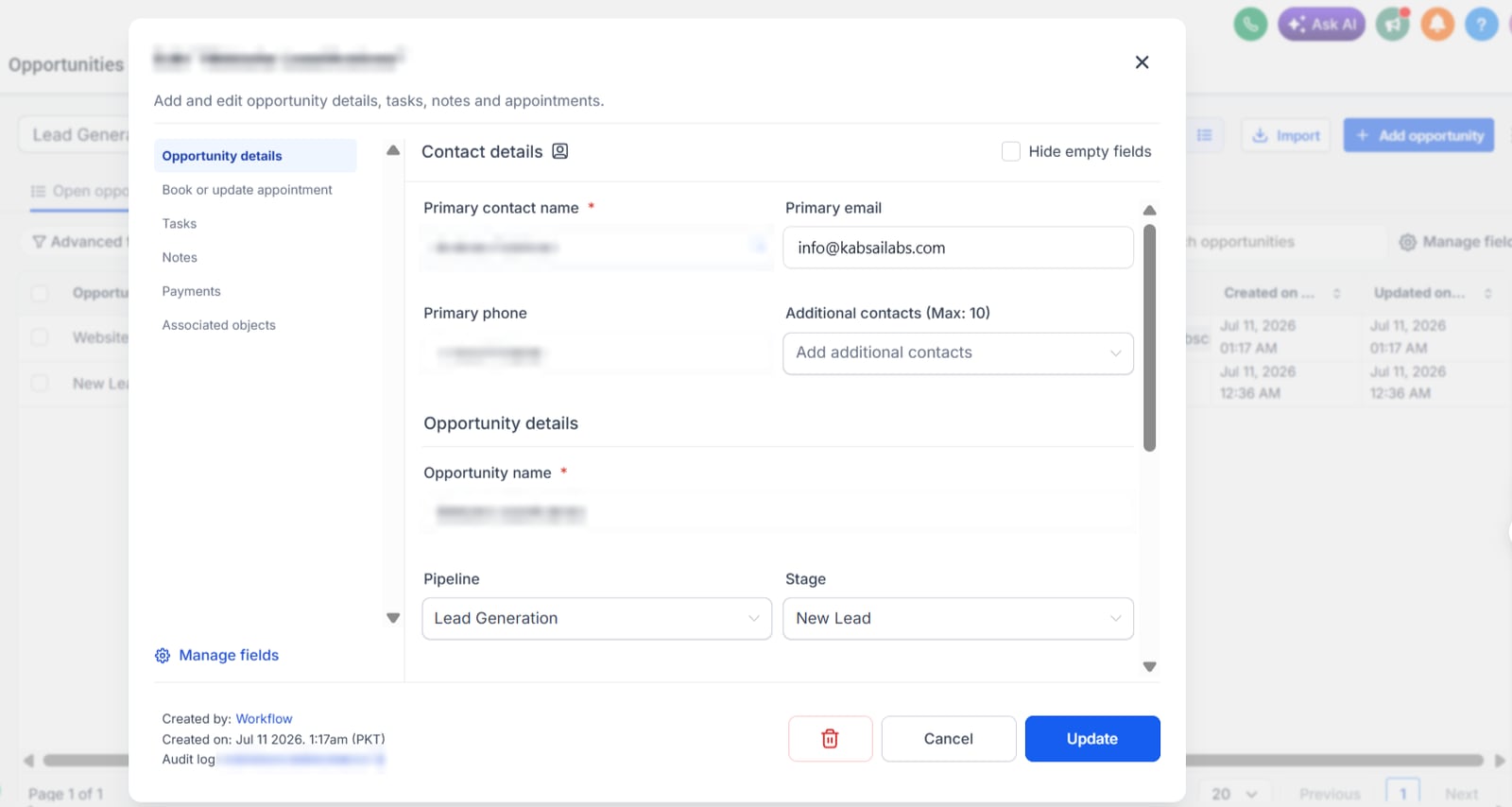Open the Lead Generation pipeline selector behind dialog
1512x807 pixels.
74,135
